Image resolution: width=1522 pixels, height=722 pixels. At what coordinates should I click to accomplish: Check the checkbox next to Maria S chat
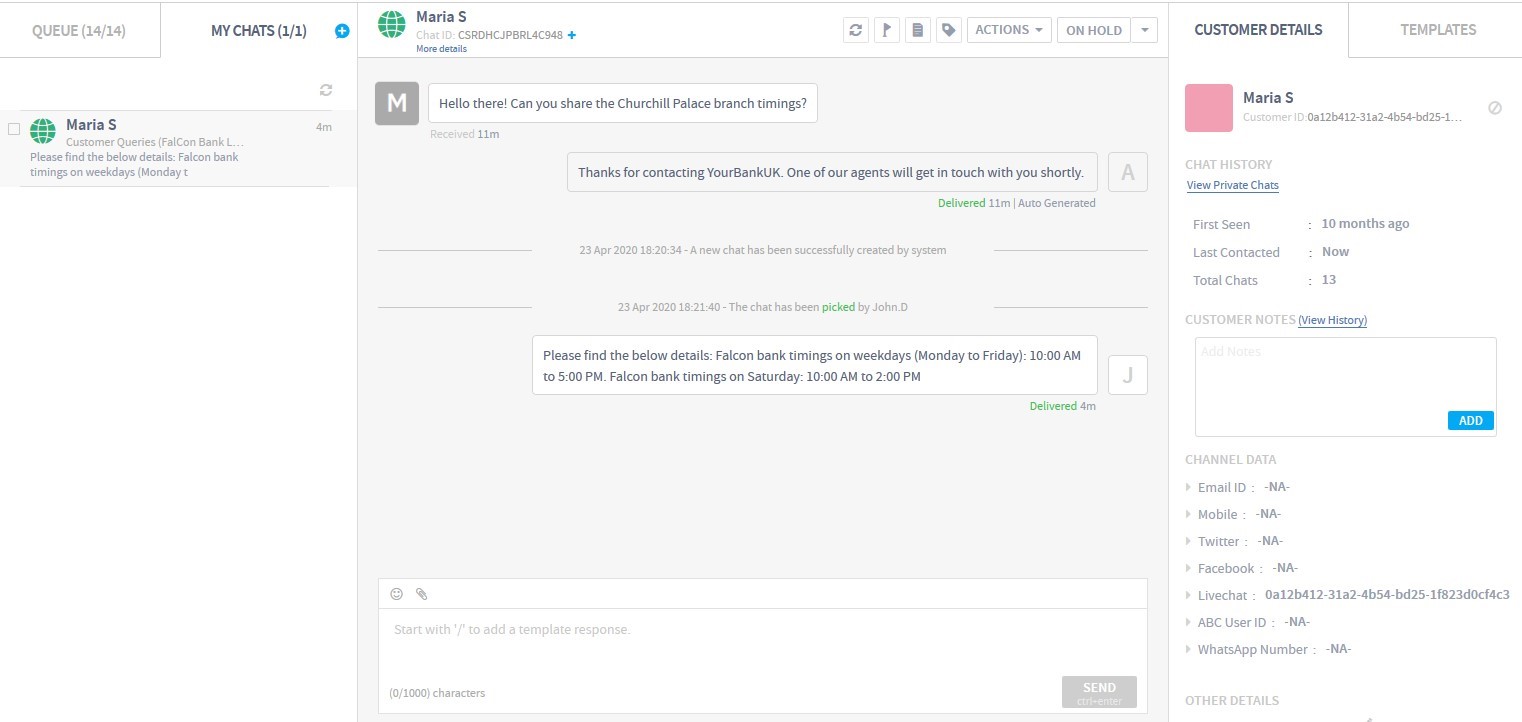coord(14,128)
